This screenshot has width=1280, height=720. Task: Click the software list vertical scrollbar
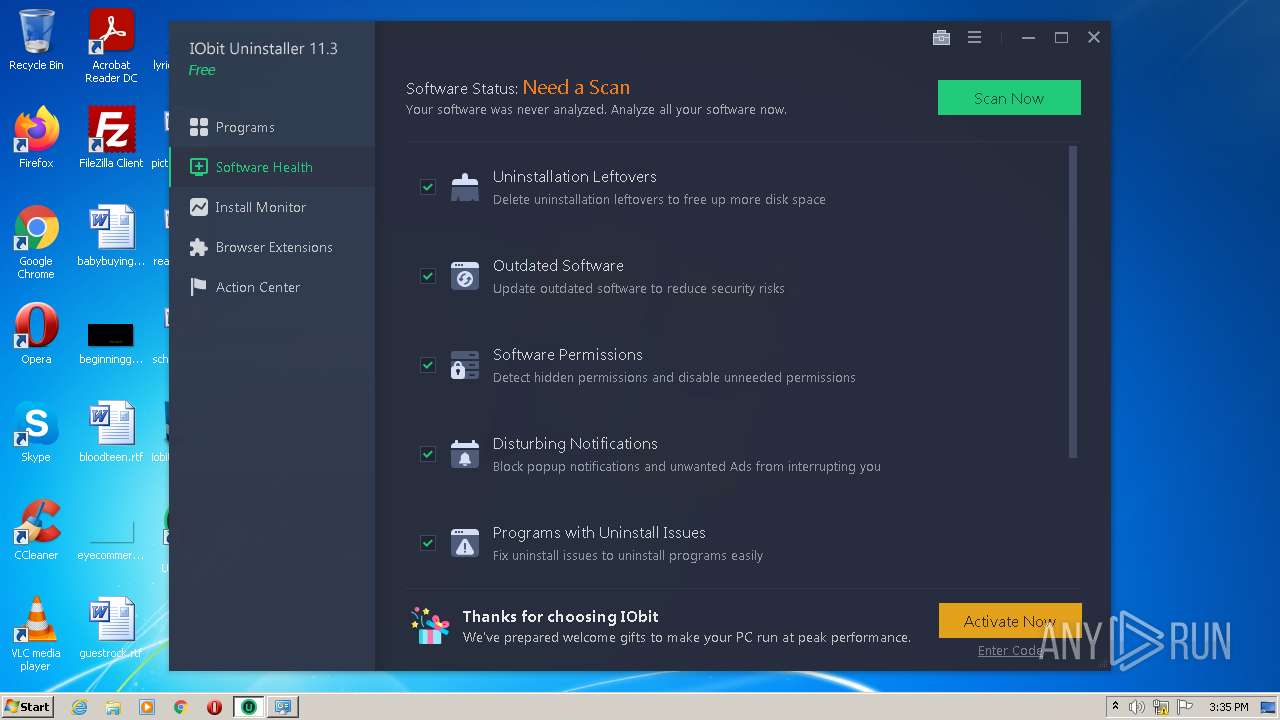[1073, 302]
